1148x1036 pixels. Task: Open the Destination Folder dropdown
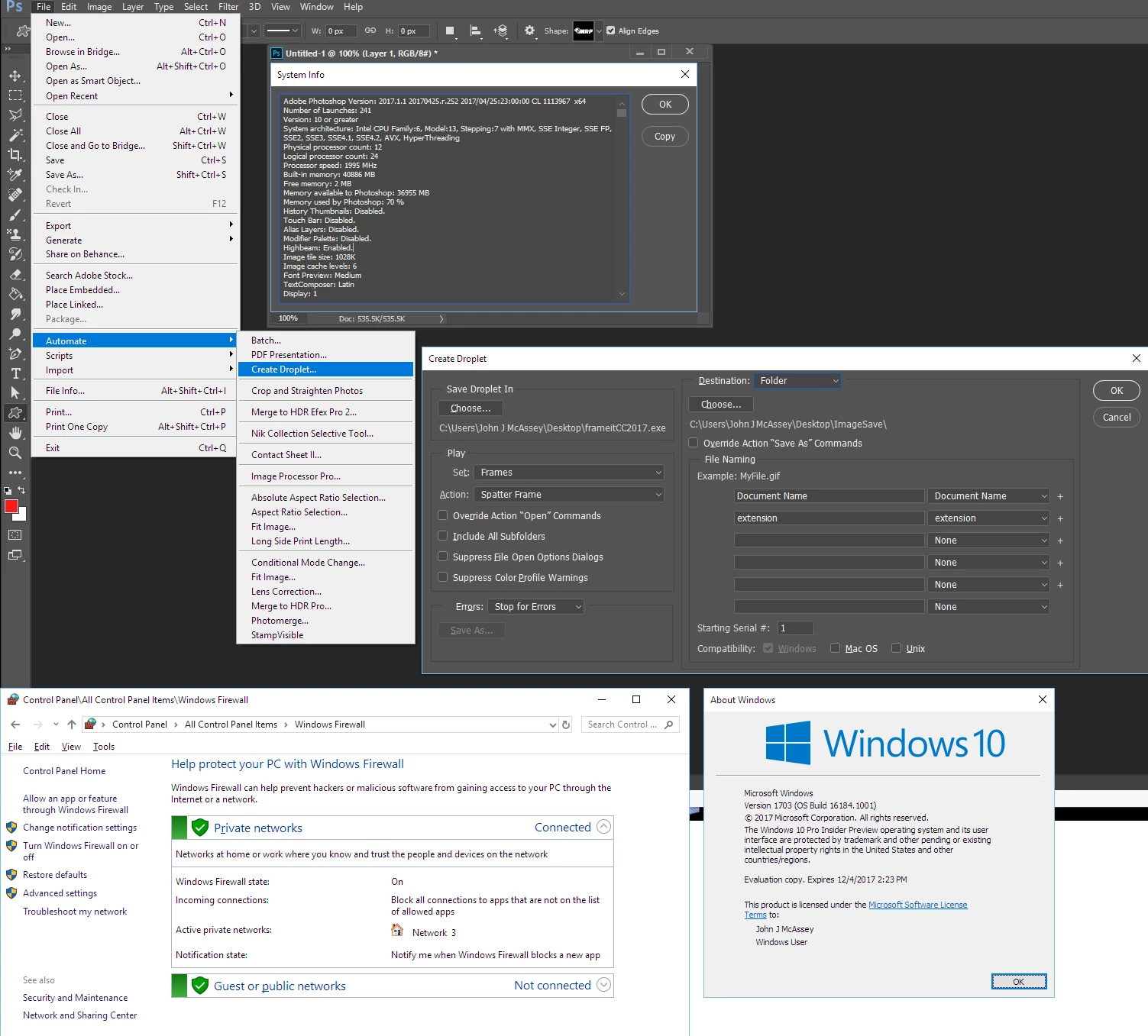[x=797, y=381]
